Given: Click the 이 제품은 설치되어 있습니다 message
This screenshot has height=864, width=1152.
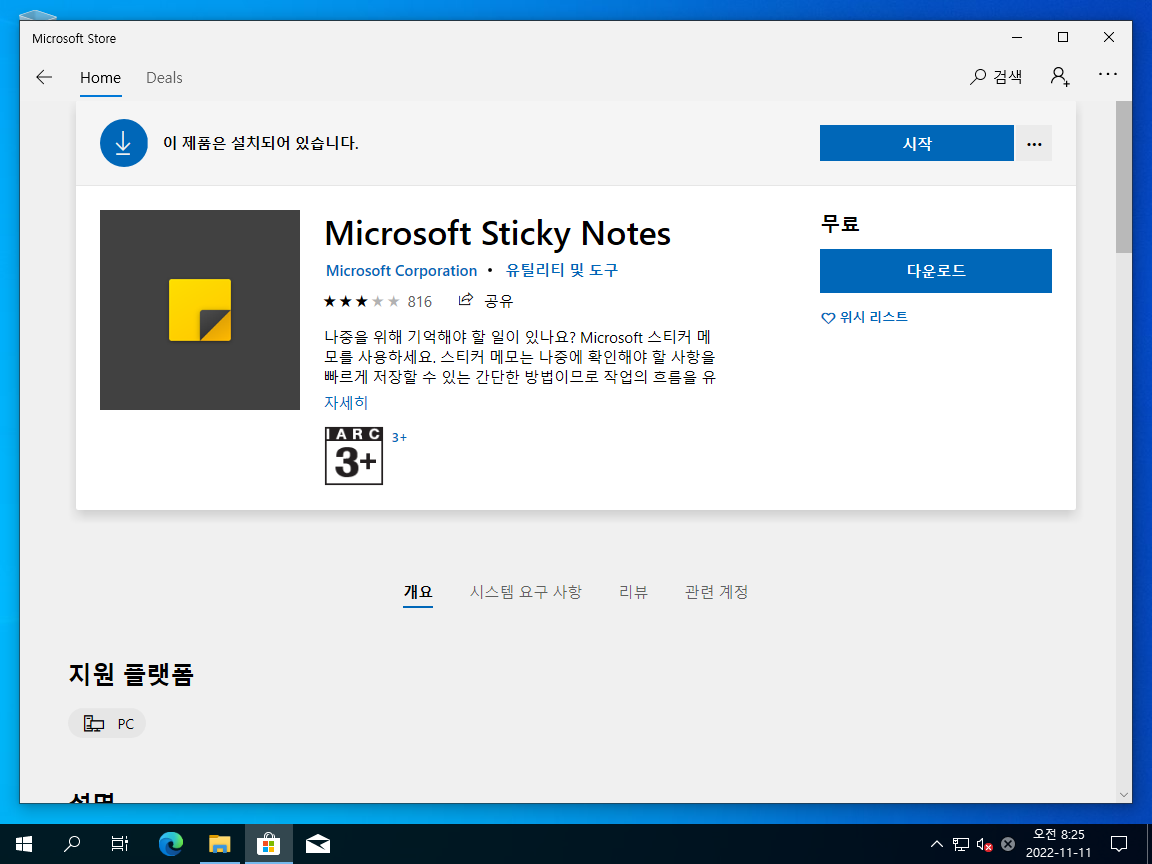Looking at the screenshot, I should [x=261, y=143].
